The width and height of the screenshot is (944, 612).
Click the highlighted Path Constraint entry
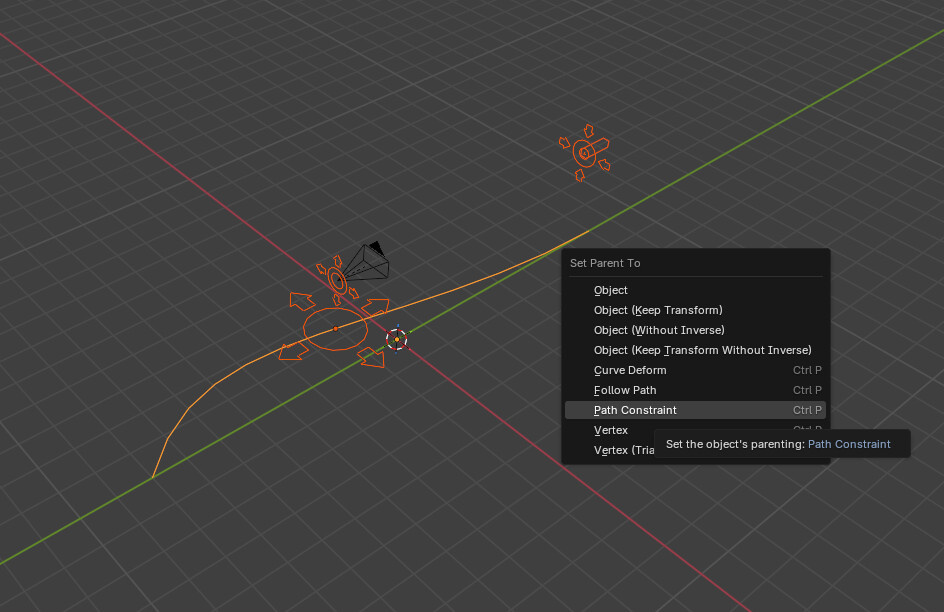coord(695,410)
